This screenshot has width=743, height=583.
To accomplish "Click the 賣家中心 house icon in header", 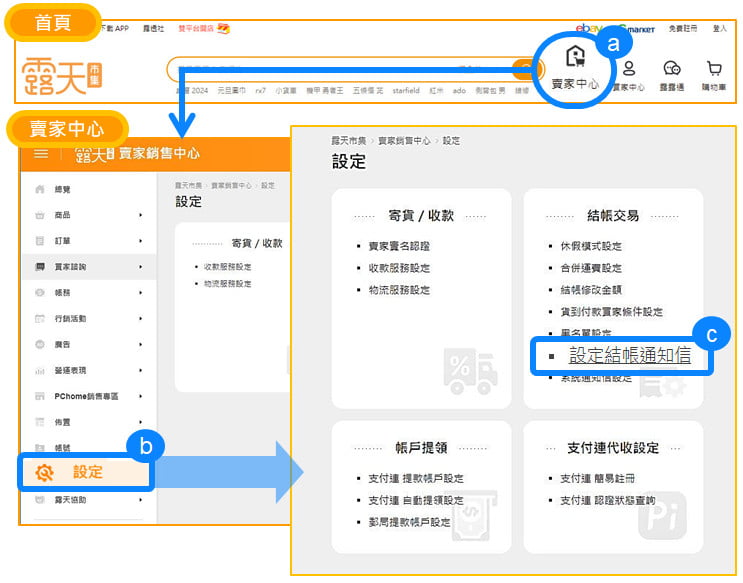I will pos(575,58).
